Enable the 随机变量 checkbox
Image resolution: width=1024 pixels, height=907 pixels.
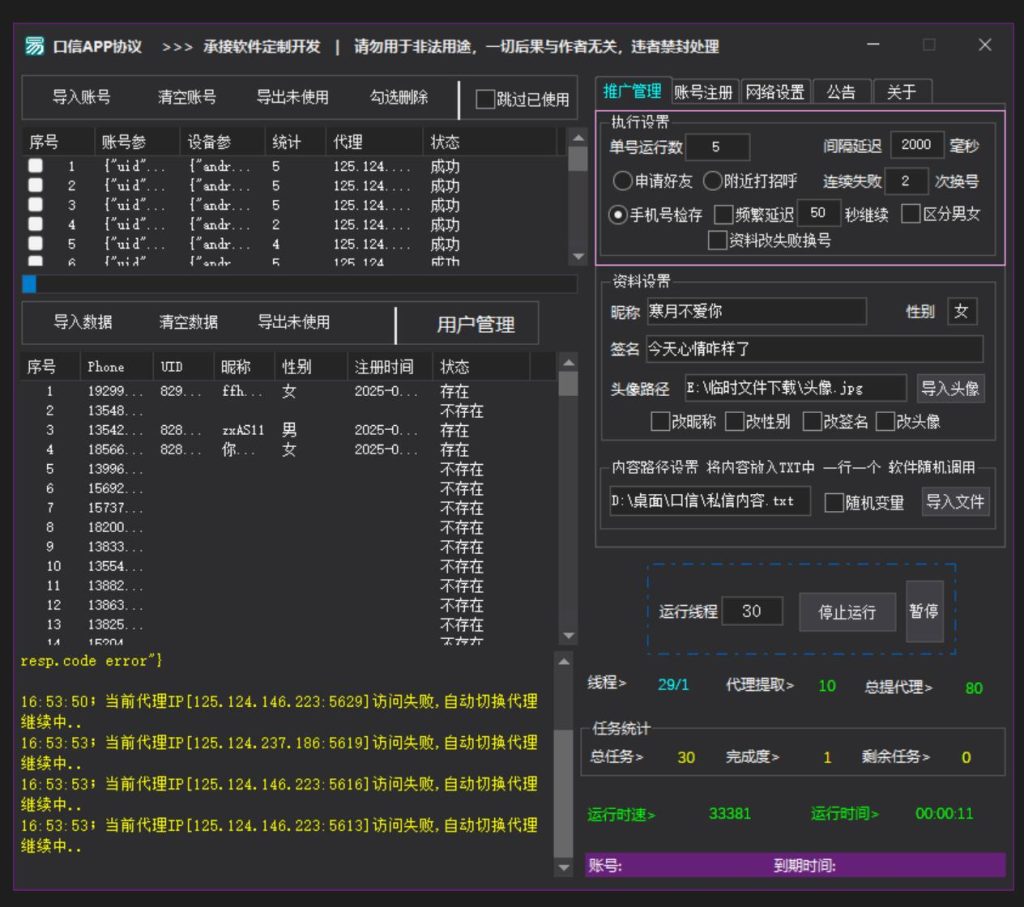pos(834,502)
